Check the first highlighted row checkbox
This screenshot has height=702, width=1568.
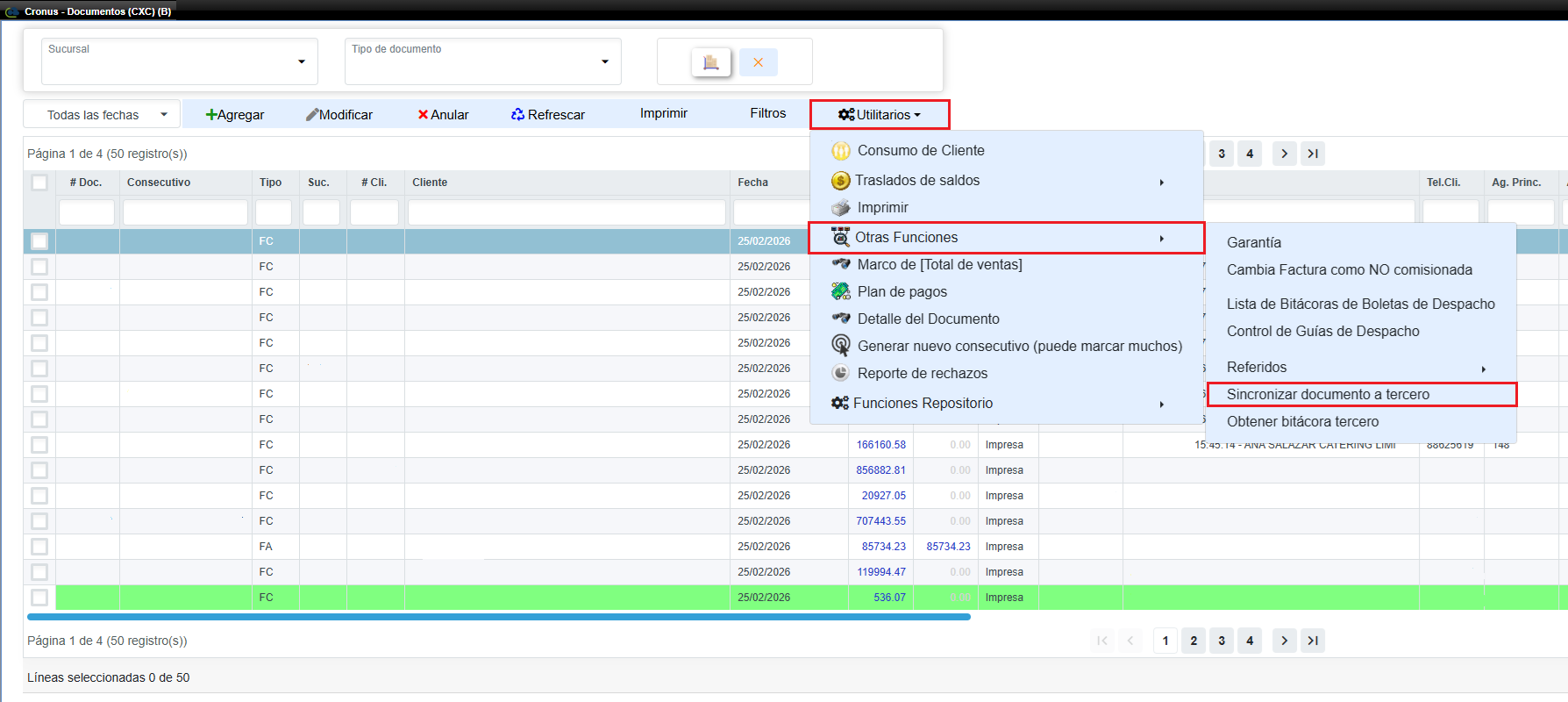click(39, 240)
